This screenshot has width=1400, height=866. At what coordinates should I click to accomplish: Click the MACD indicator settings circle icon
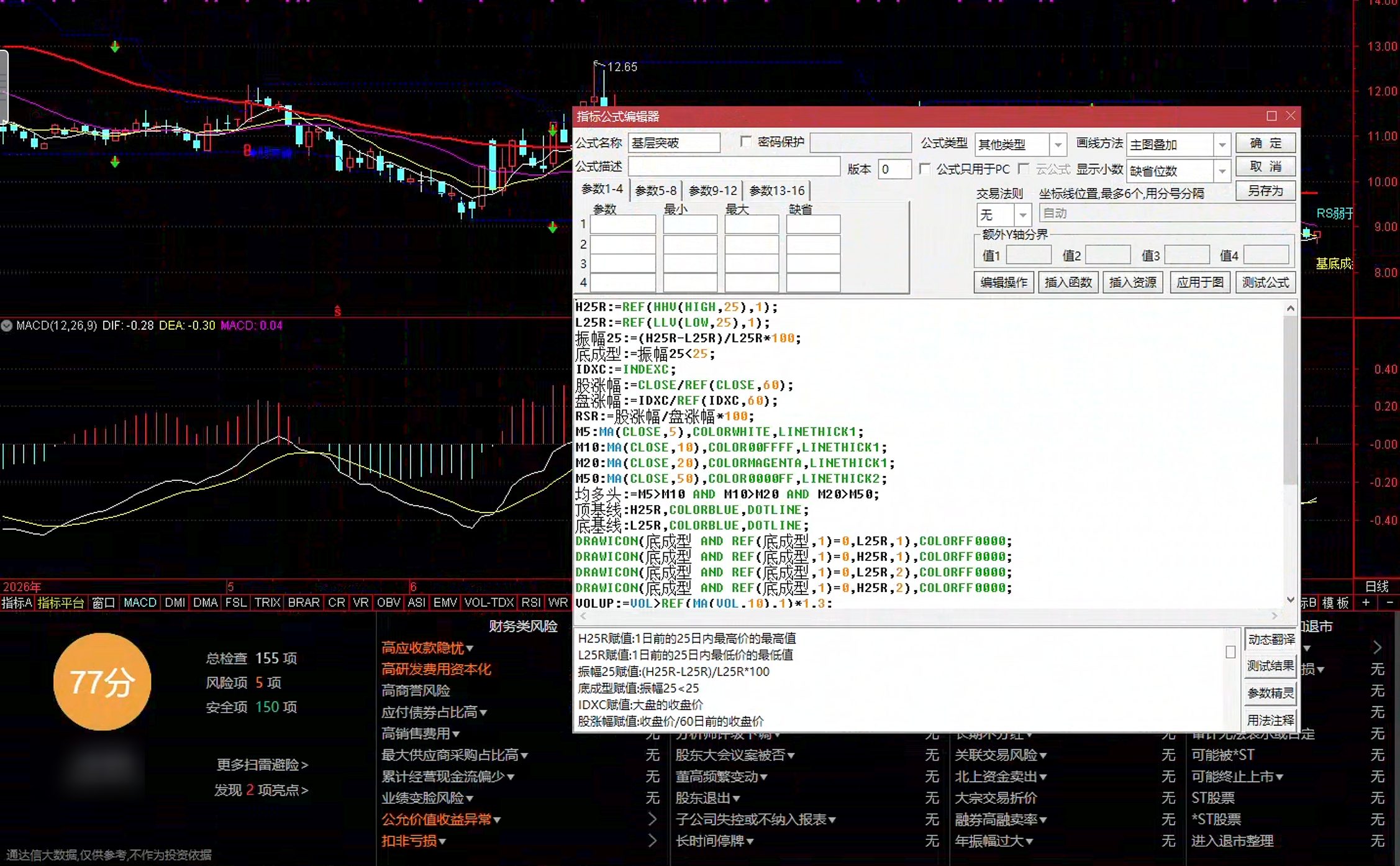7,326
